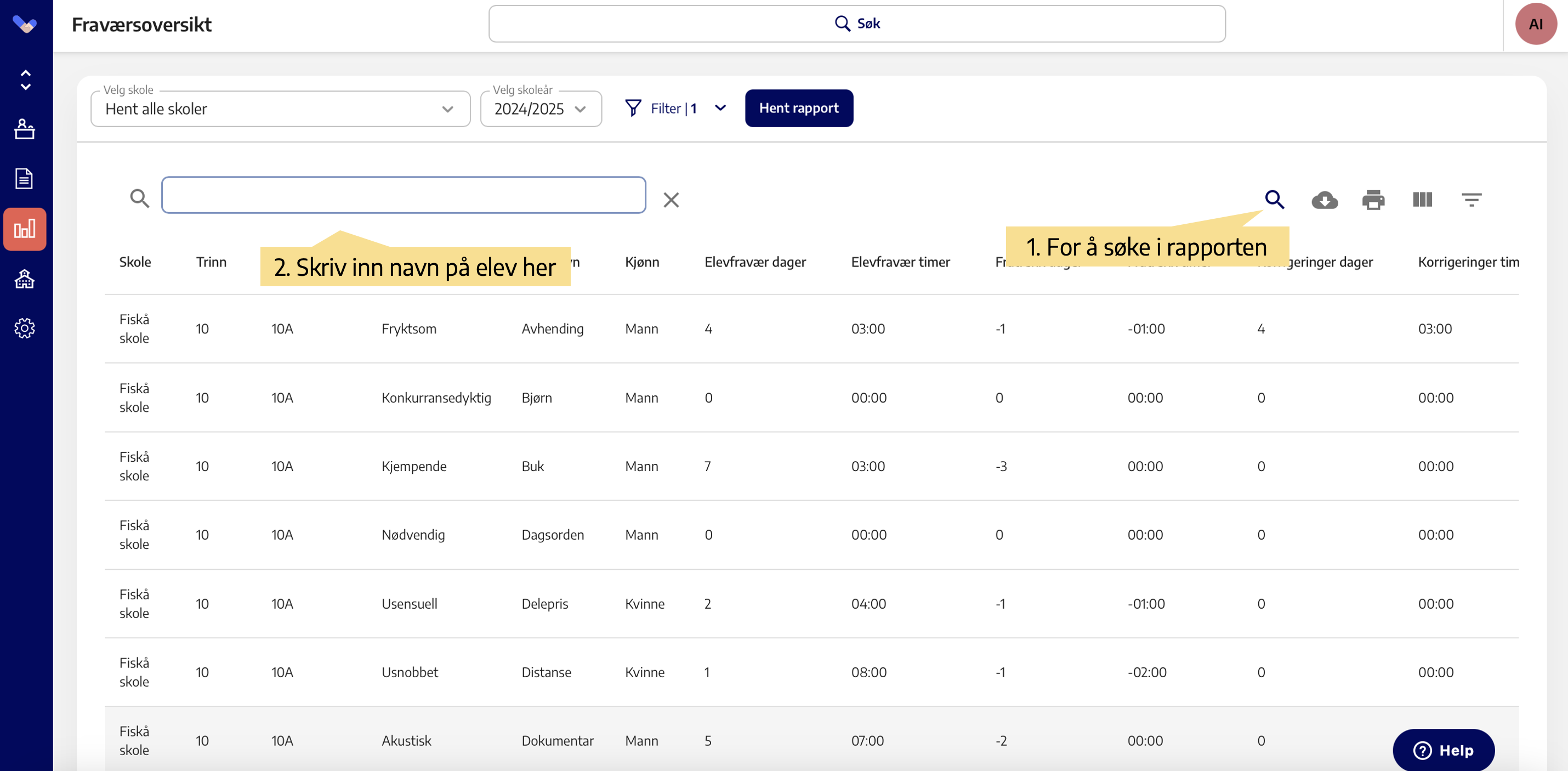This screenshot has width=1568, height=771.
Task: Open the Velg skole dropdown
Action: [x=280, y=109]
